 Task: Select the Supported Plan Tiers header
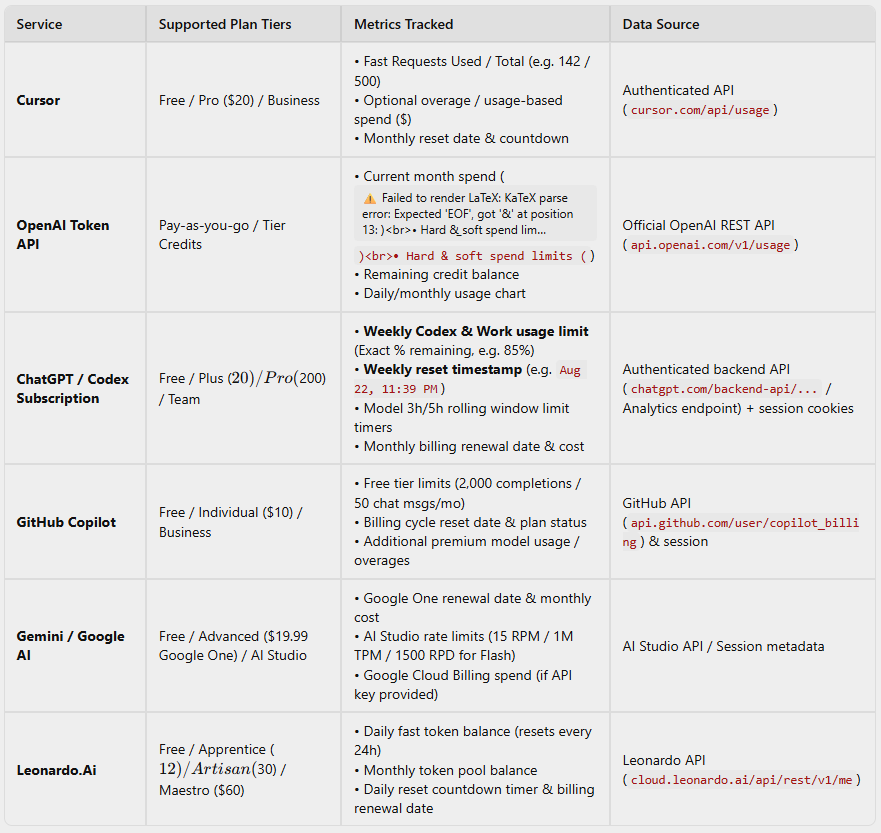[225, 24]
